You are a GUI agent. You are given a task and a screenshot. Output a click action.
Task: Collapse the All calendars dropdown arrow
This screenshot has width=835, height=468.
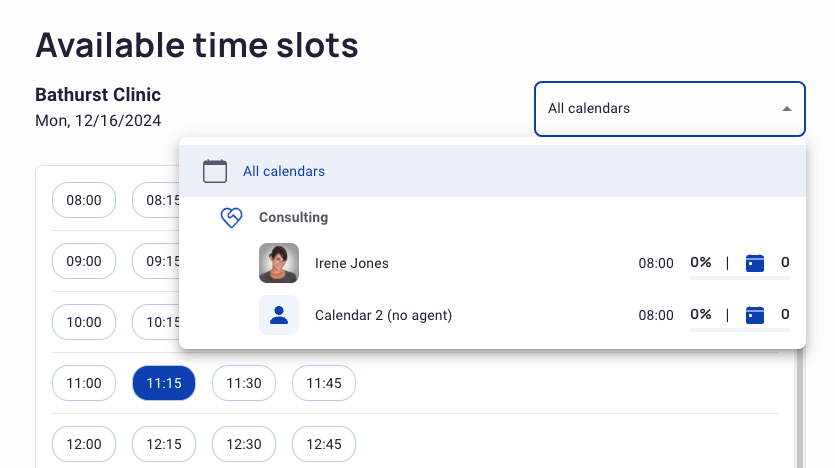[x=787, y=109]
